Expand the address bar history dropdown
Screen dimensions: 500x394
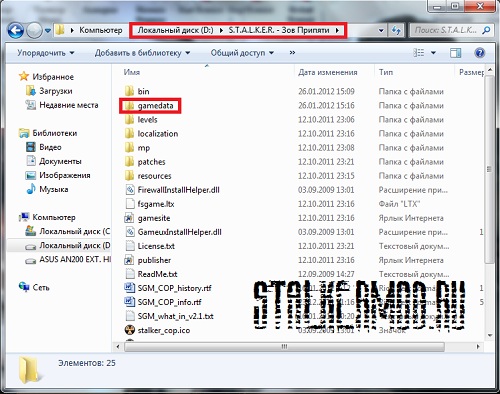coord(381,30)
